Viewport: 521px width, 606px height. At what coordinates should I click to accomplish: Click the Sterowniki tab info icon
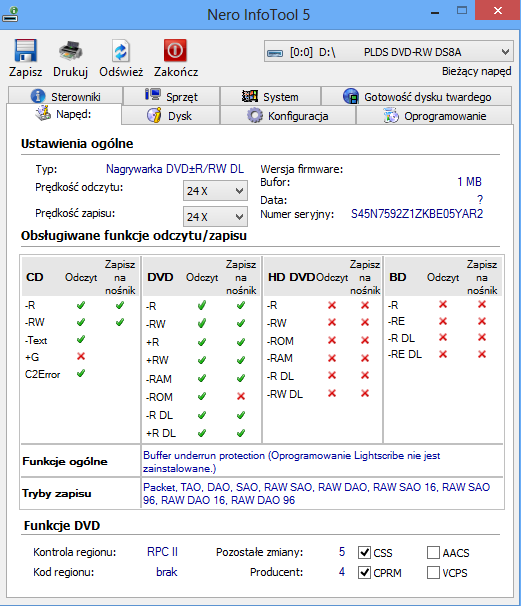point(38,96)
